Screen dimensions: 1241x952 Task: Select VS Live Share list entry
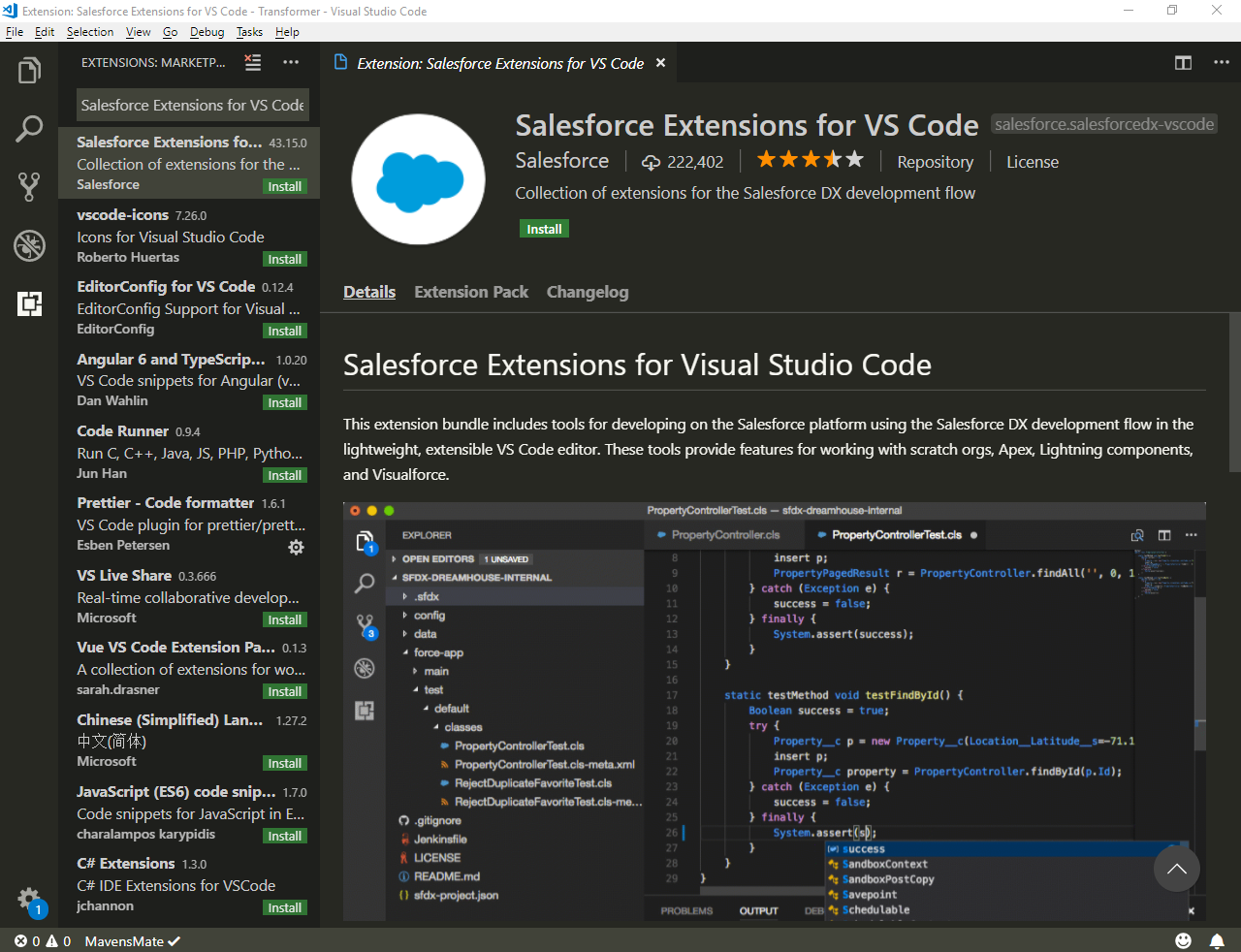[189, 597]
